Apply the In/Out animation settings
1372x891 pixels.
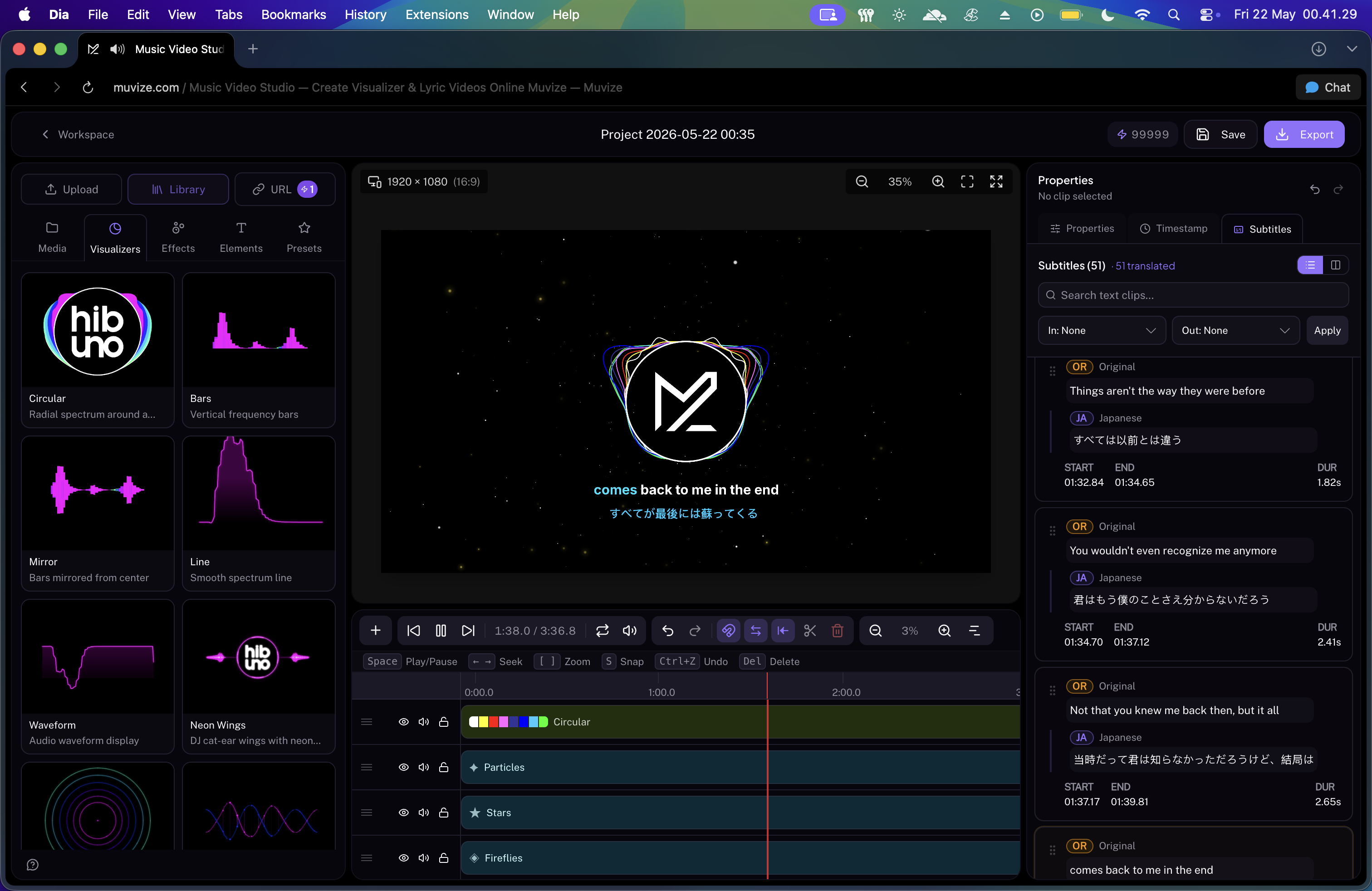pos(1327,330)
